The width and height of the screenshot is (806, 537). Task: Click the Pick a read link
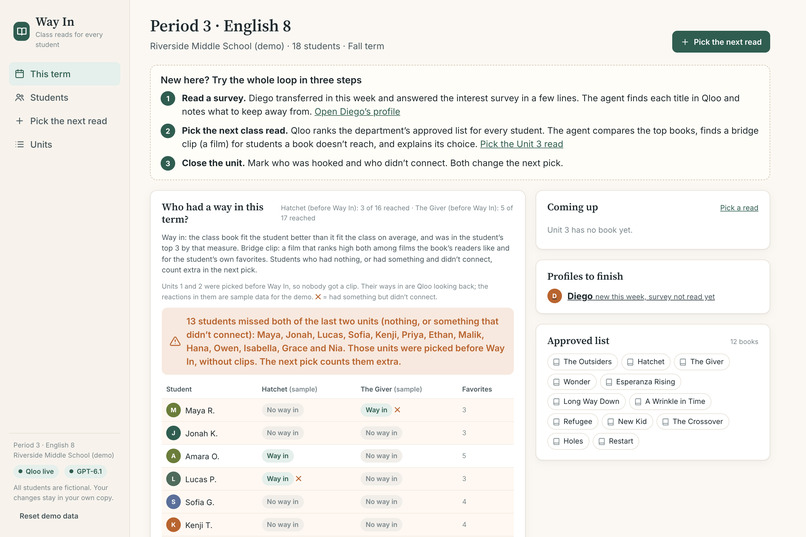[x=739, y=208]
